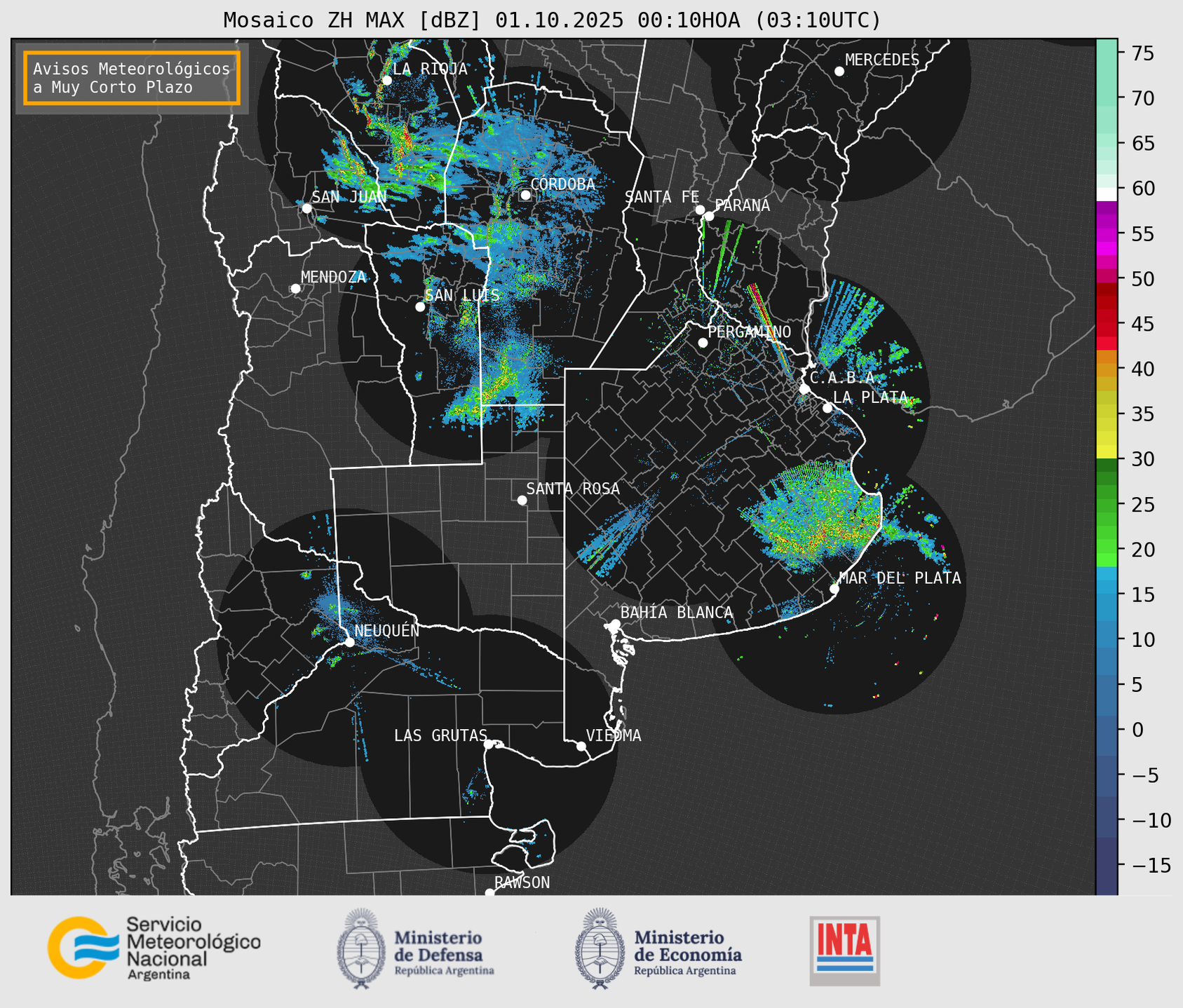Click the magenta 55 dBZ colorbar band

tap(1107, 234)
